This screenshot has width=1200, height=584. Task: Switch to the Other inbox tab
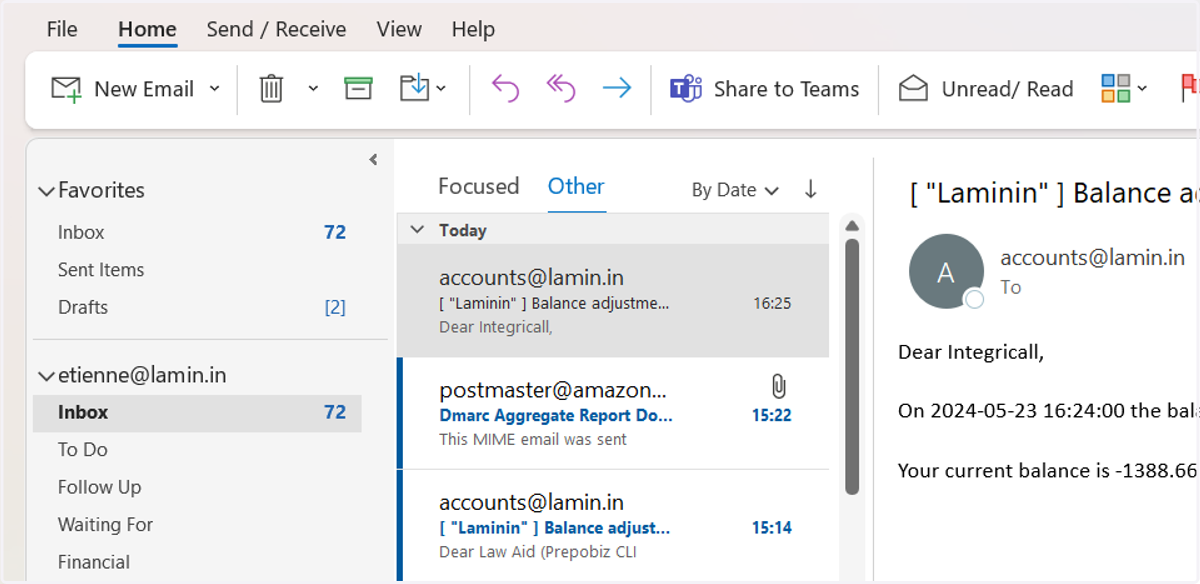click(576, 186)
